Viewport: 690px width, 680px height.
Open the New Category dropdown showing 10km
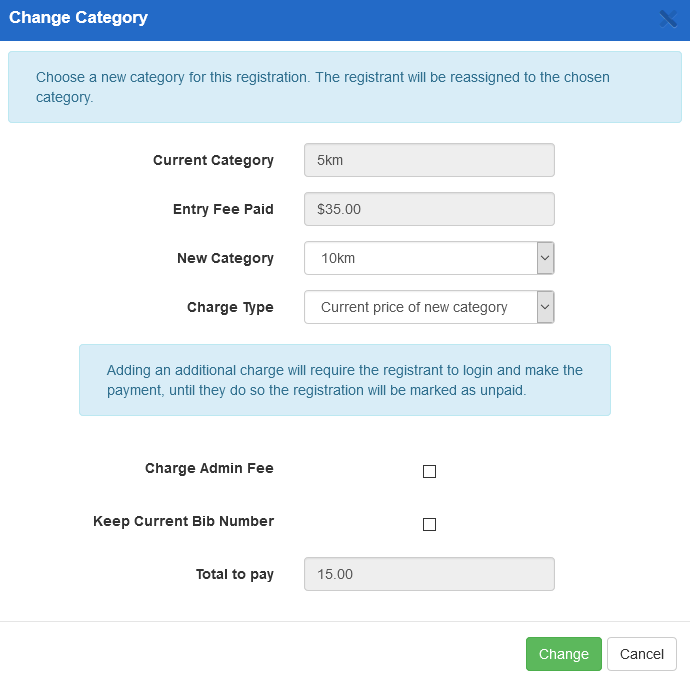coord(420,258)
